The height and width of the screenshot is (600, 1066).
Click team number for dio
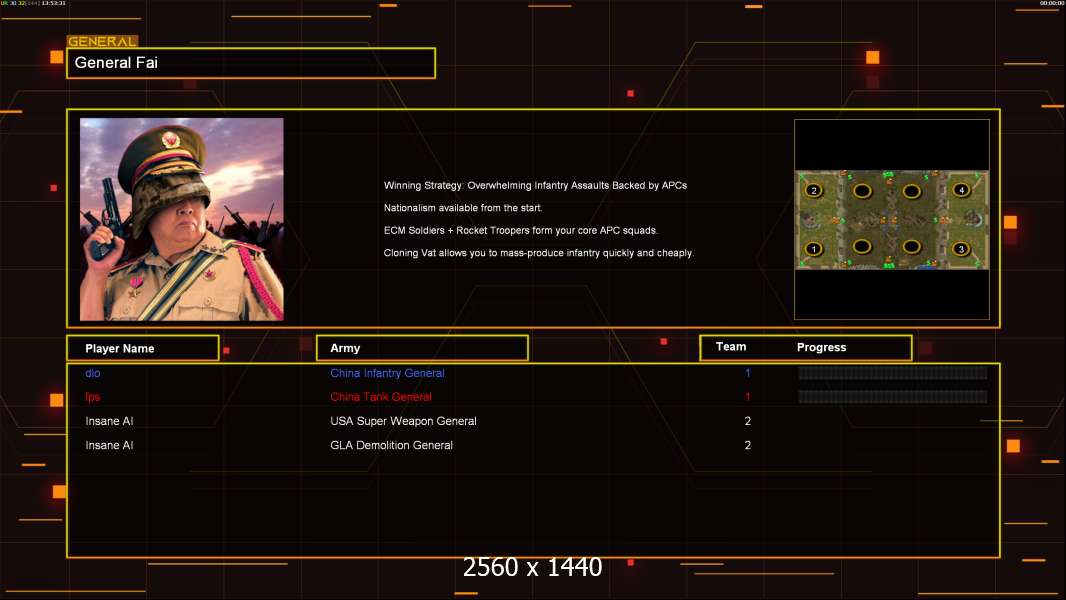(747, 373)
